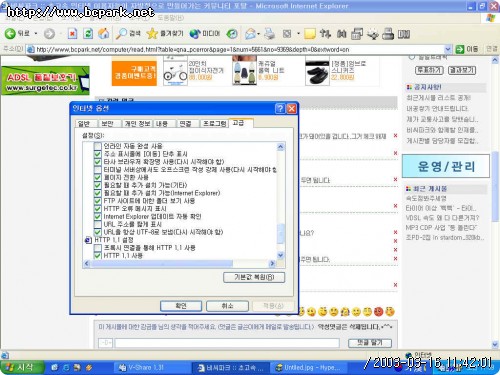Toggle FTP 사이트에 대한 폴더 보기 사용
This screenshot has width=500, height=375.
point(97,201)
